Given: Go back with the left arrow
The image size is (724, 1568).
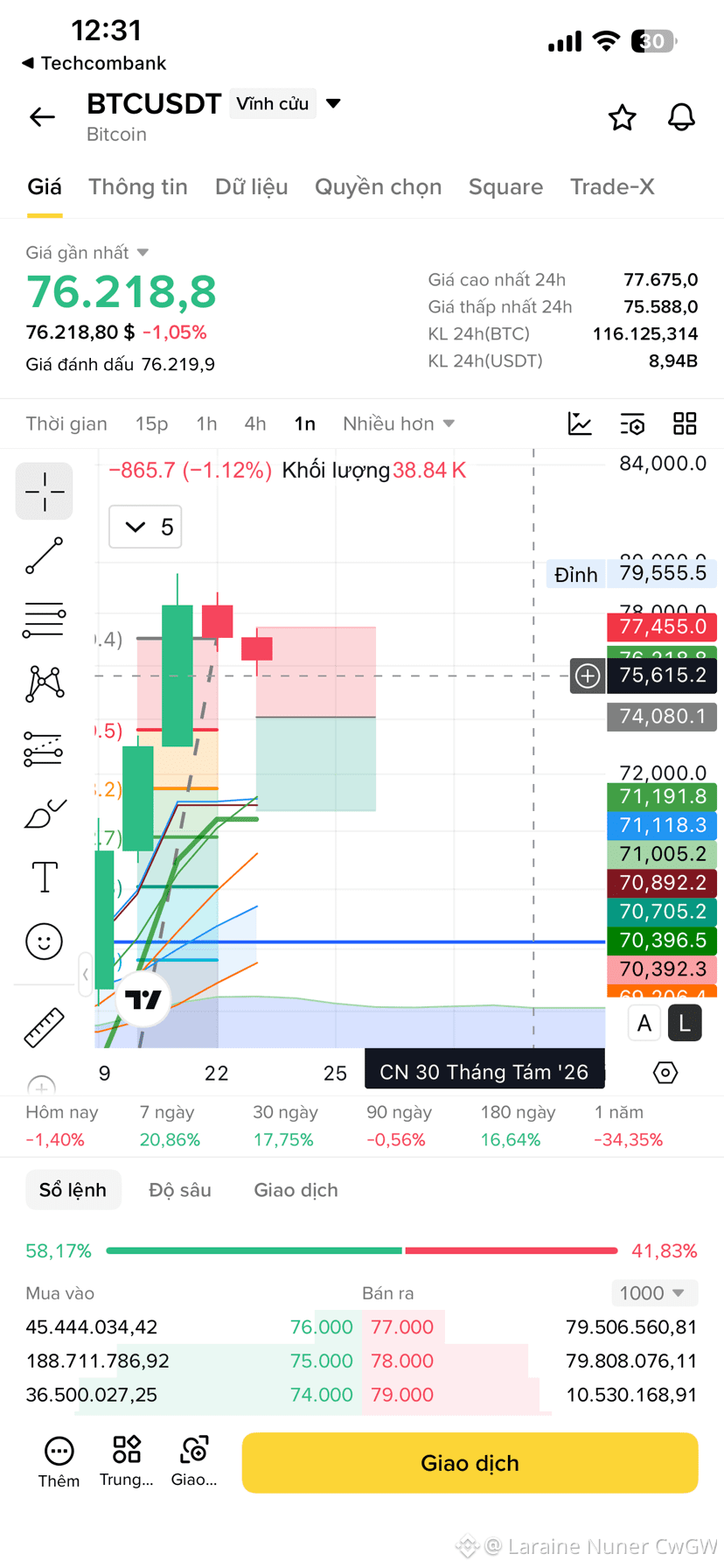Looking at the screenshot, I should tap(42, 116).
